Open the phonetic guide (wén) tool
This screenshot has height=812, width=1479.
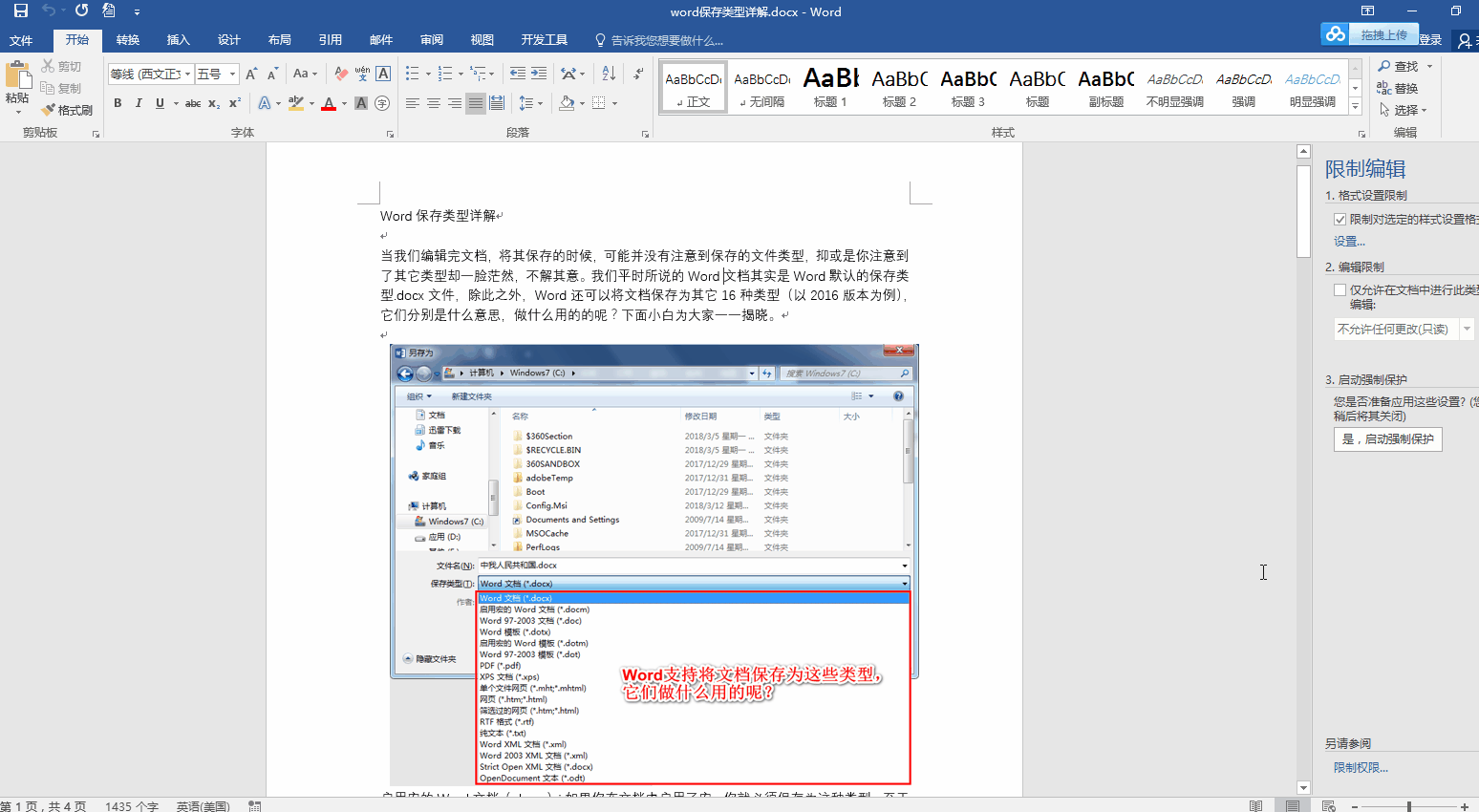[362, 74]
